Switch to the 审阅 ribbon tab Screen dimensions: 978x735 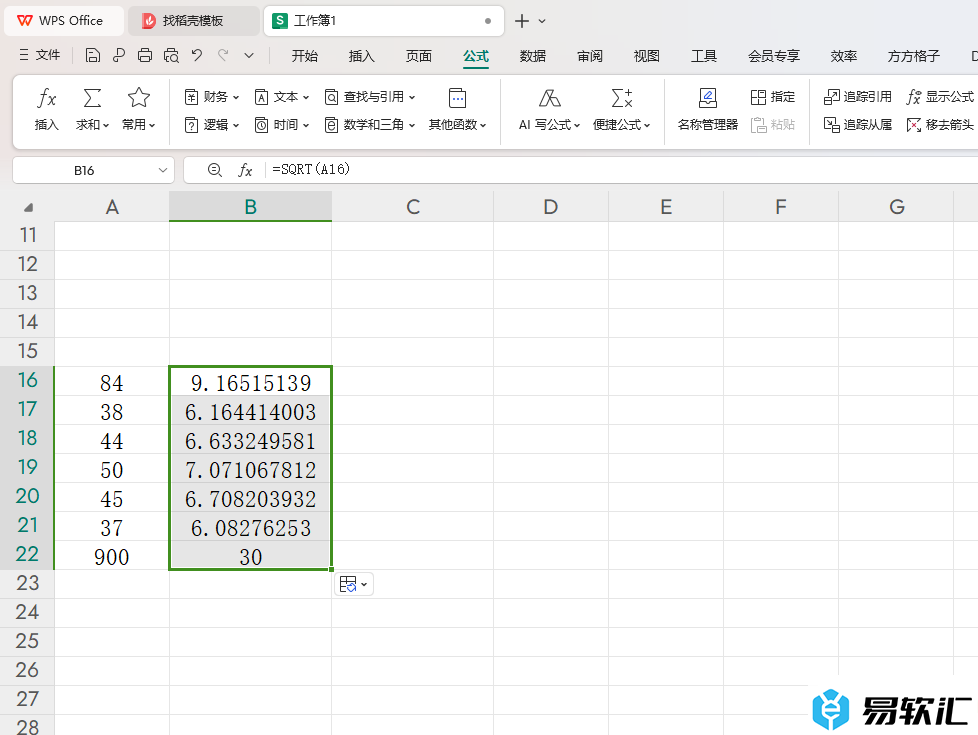pyautogui.click(x=589, y=56)
